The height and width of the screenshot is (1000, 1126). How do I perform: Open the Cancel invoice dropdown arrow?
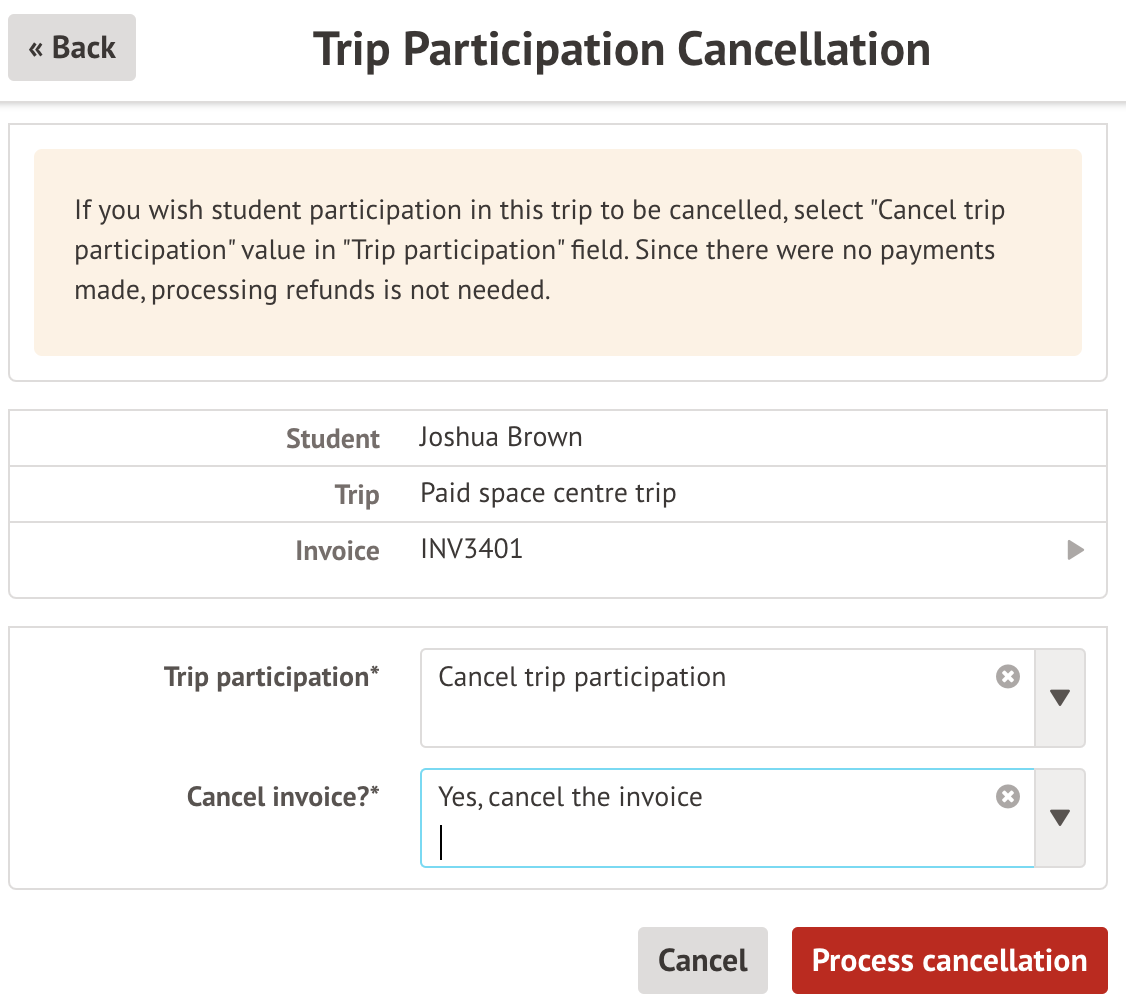1060,818
